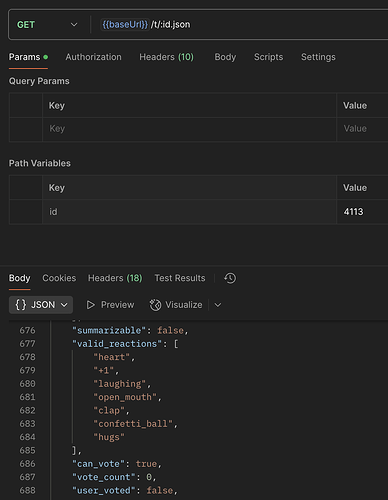The image size is (388, 500).
Task: Click the Preview button
Action: pyautogui.click(x=110, y=305)
